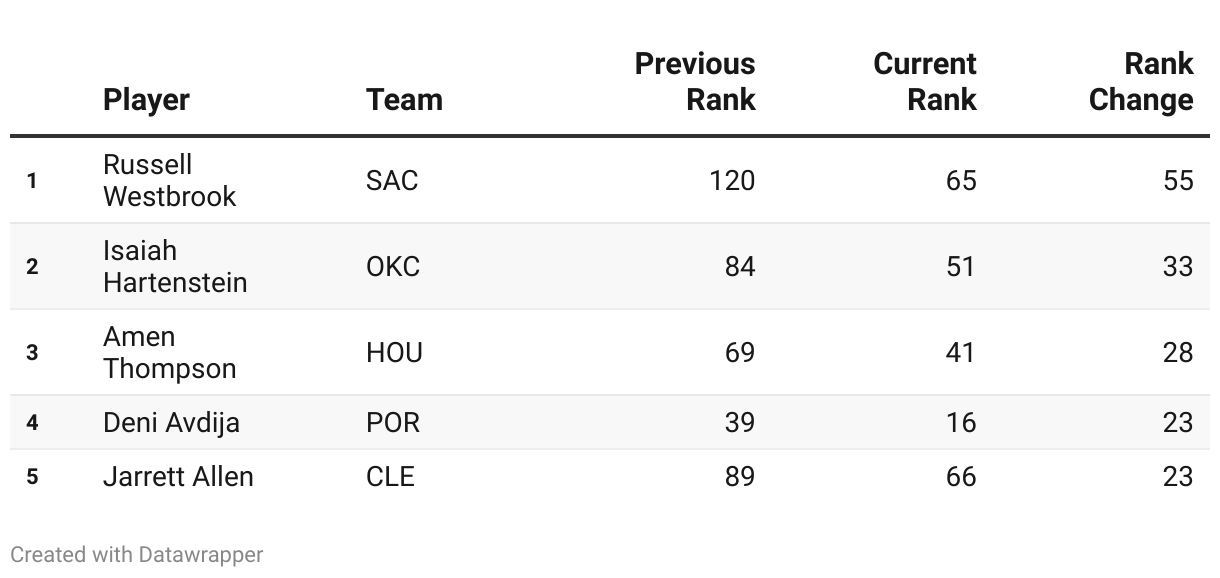
Task: Select the HOU team cell
Action: 394,352
